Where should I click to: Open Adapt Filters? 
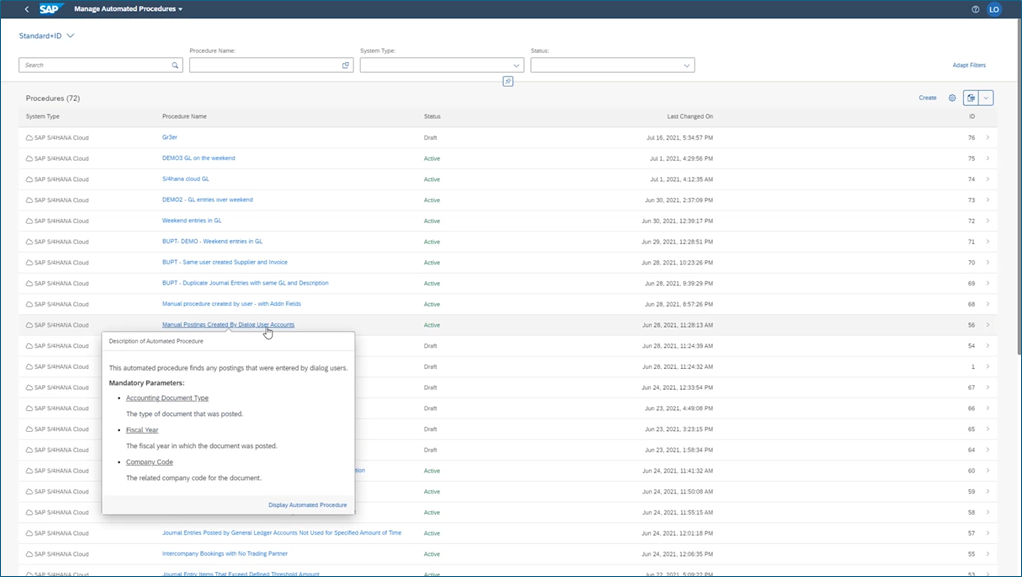click(969, 65)
